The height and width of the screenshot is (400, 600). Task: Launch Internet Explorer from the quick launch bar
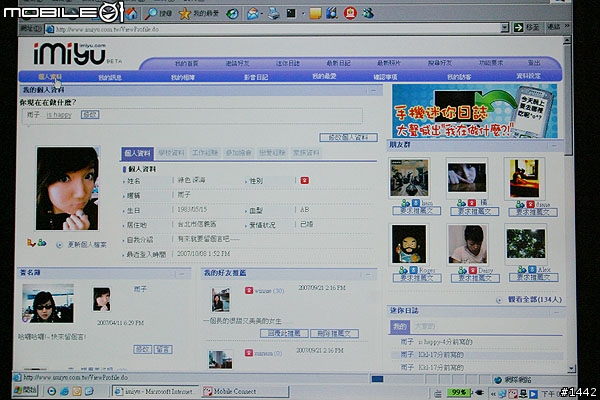(x=64, y=391)
